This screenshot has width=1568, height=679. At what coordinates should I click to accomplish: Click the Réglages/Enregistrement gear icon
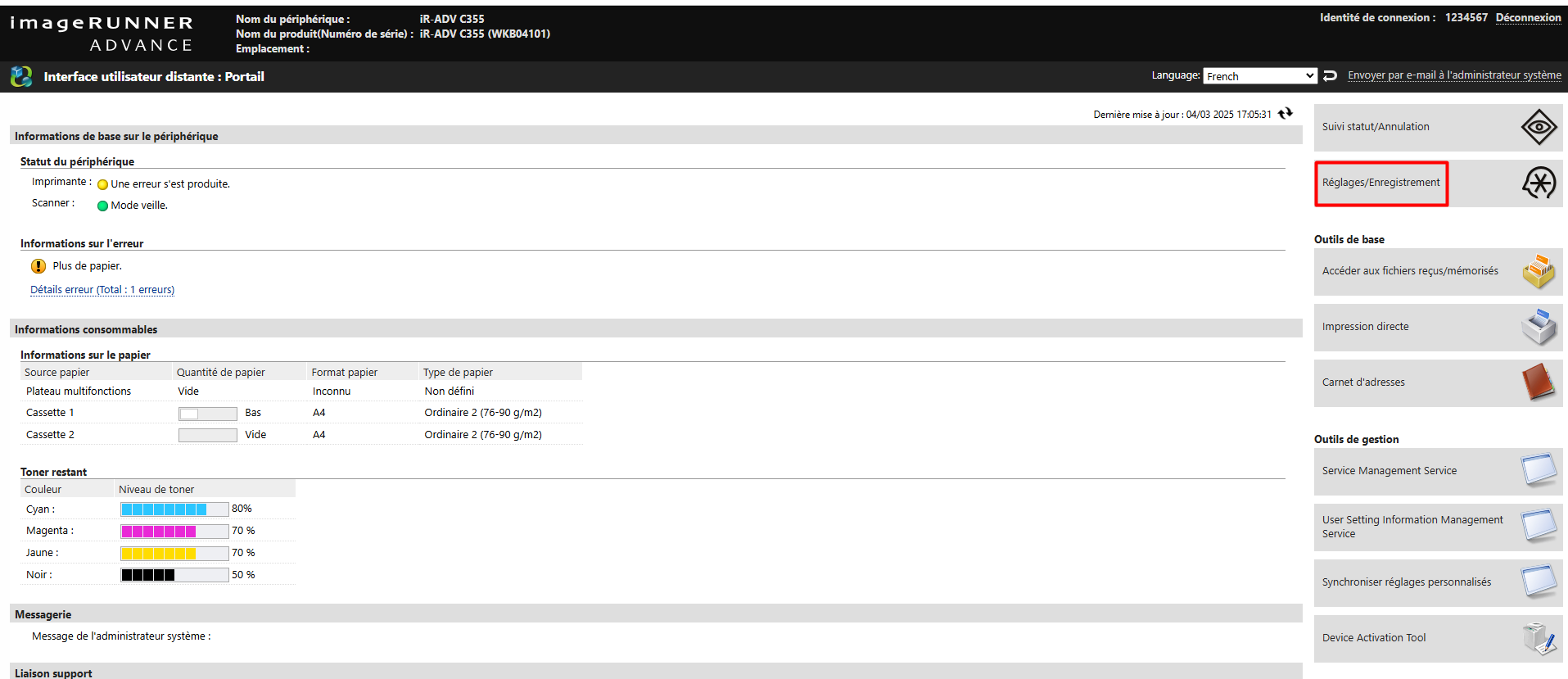tap(1539, 183)
